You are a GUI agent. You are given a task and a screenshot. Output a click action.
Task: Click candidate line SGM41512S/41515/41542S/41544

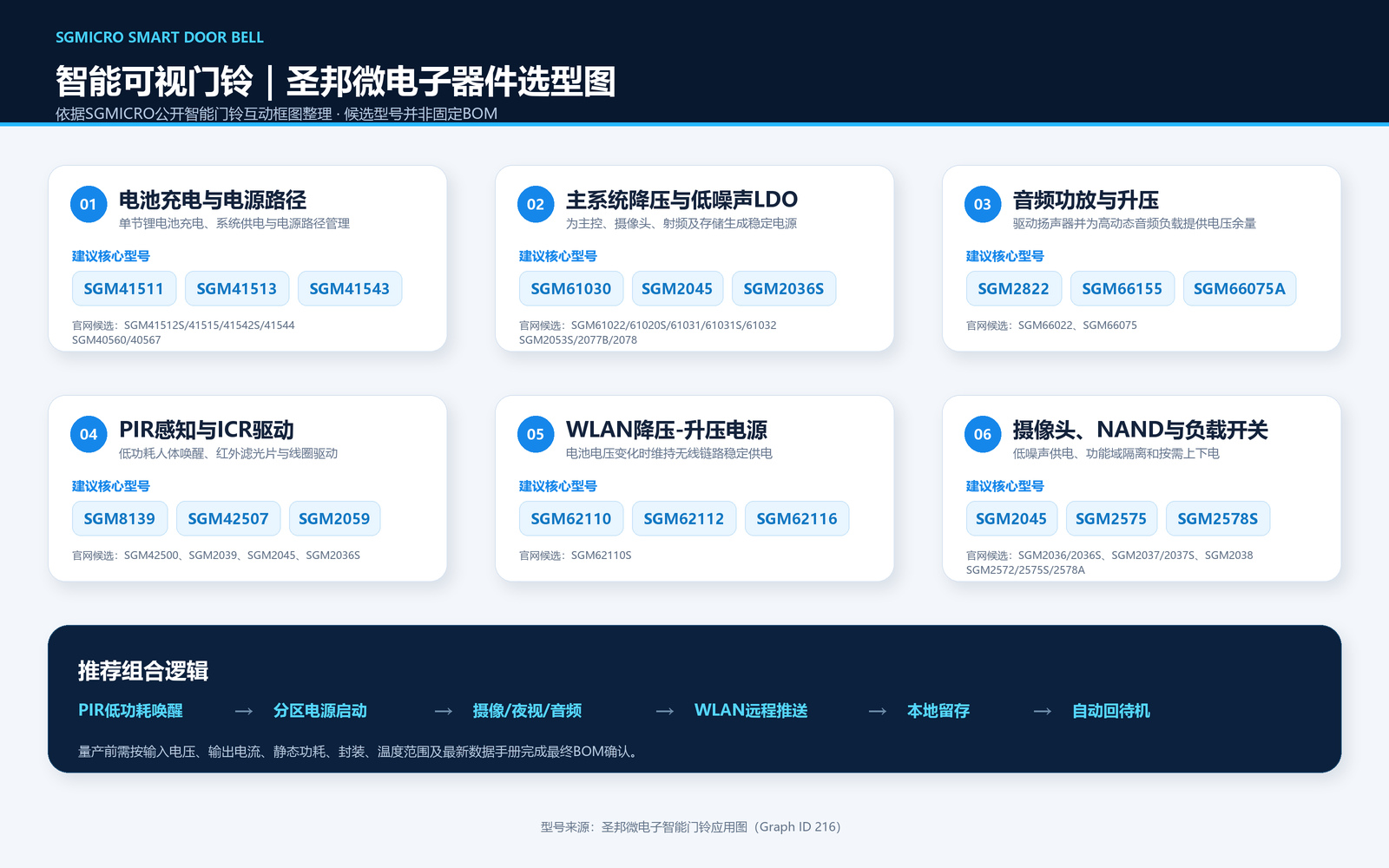tap(209, 325)
